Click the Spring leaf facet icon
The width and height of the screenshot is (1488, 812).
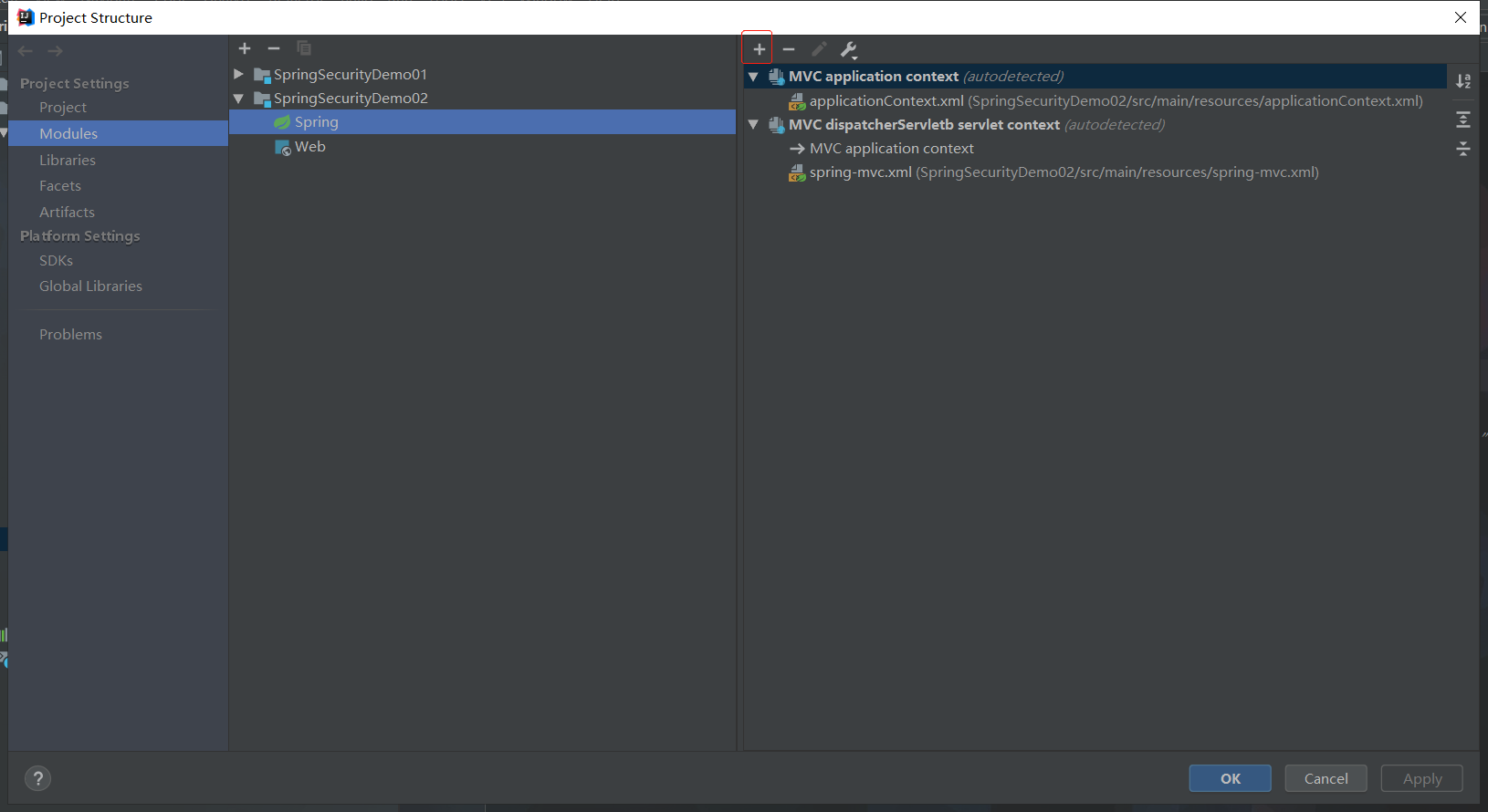(x=282, y=122)
